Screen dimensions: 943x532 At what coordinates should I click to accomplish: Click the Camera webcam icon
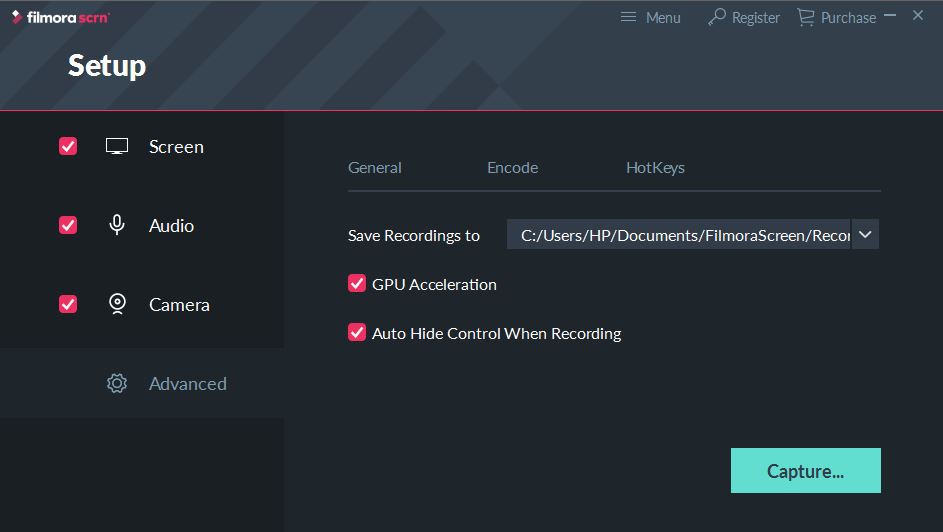117,304
